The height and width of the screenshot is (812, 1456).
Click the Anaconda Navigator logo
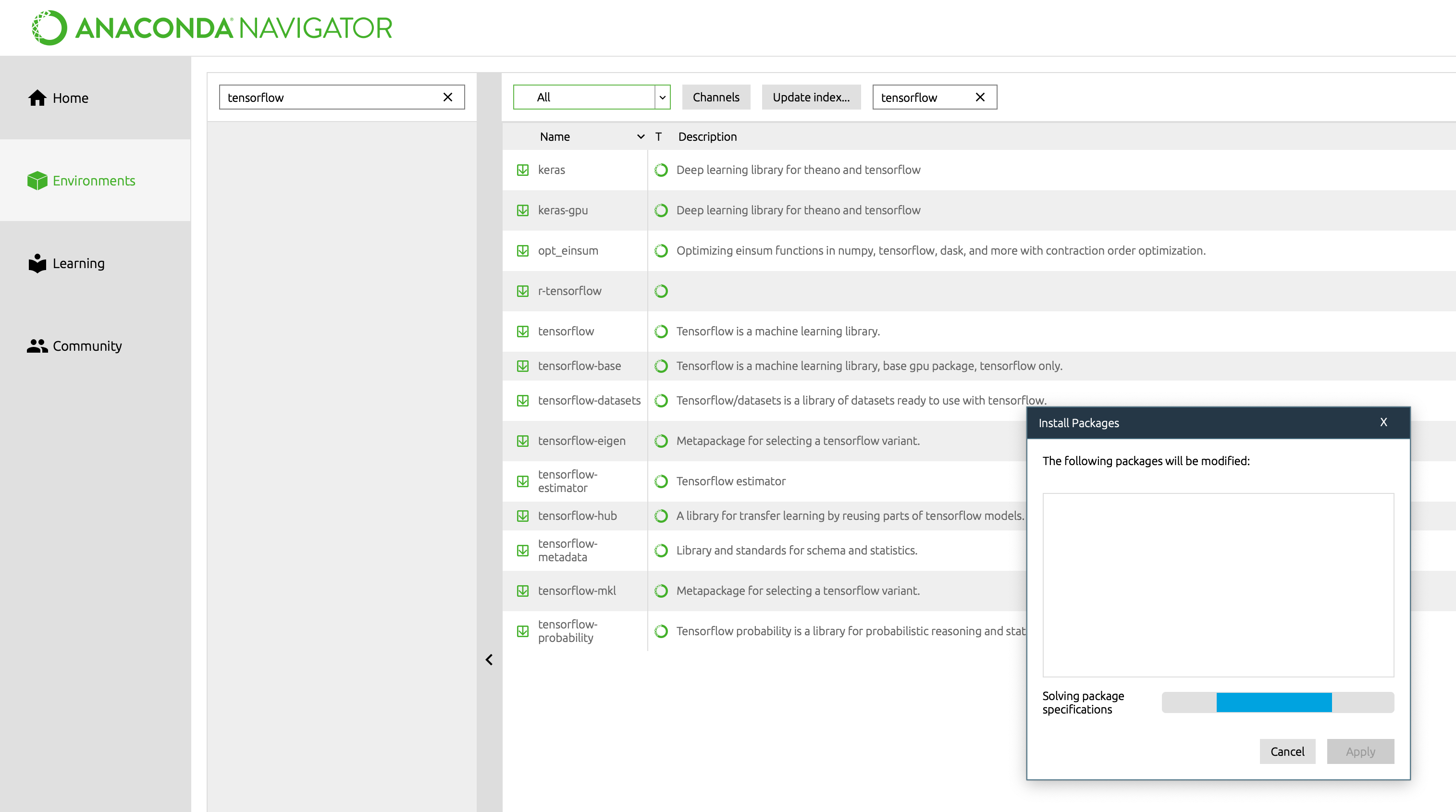pyautogui.click(x=212, y=28)
